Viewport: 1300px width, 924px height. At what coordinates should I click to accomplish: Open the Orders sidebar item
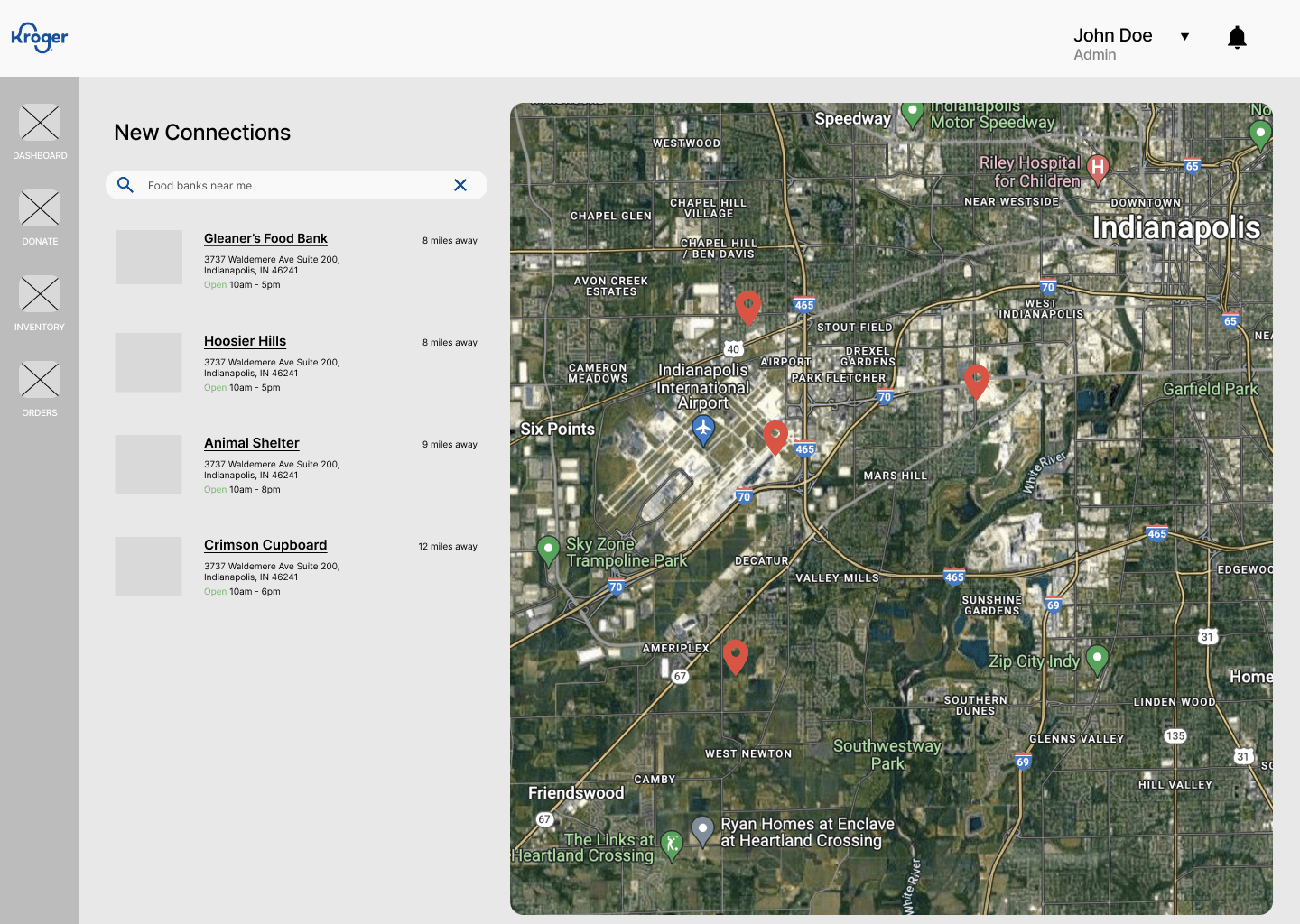coord(40,389)
